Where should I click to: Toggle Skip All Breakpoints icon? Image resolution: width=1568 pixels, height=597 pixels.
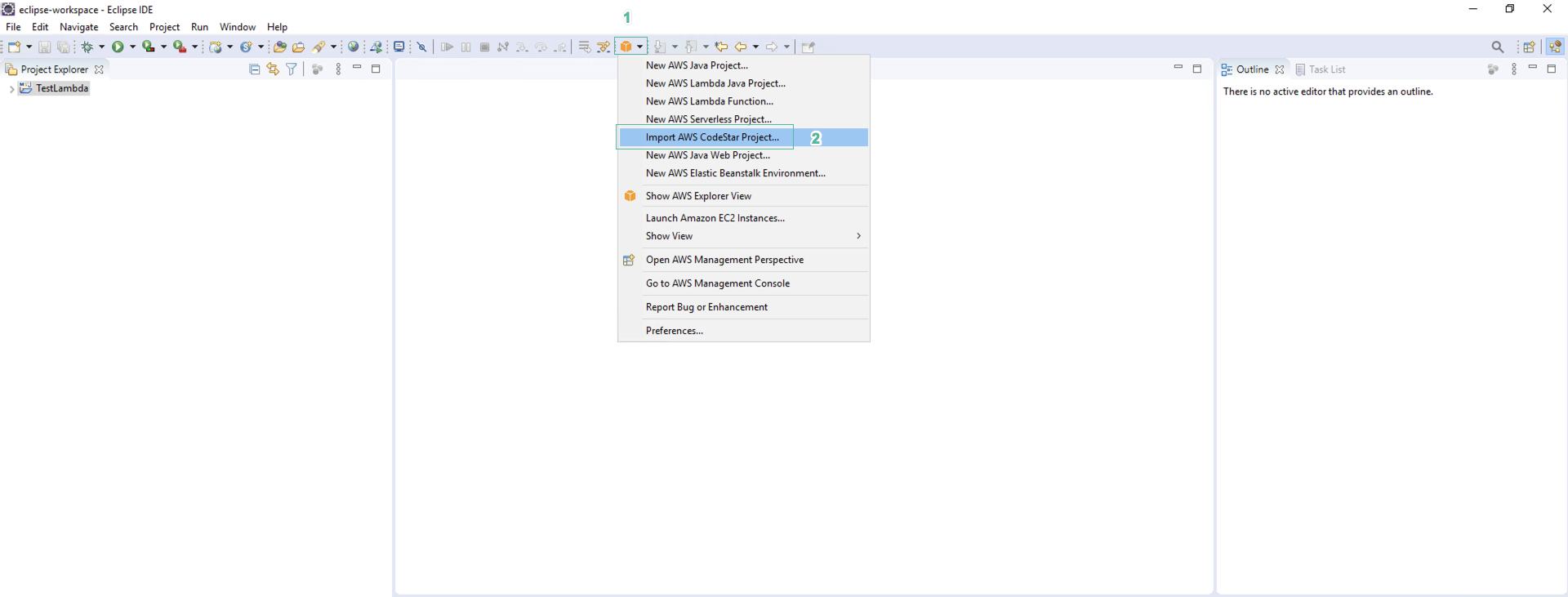point(422,47)
